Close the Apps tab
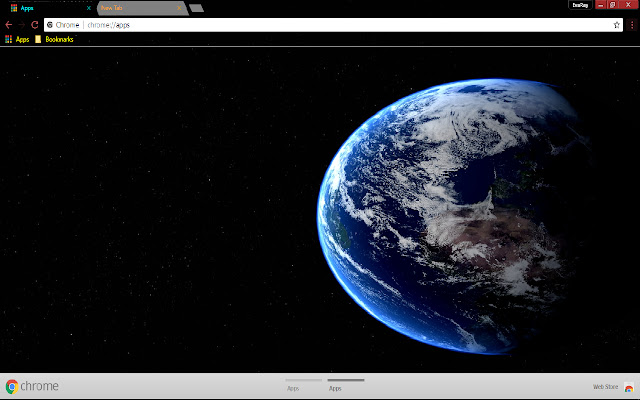Screen dimensions: 640x400 [x=89, y=8]
